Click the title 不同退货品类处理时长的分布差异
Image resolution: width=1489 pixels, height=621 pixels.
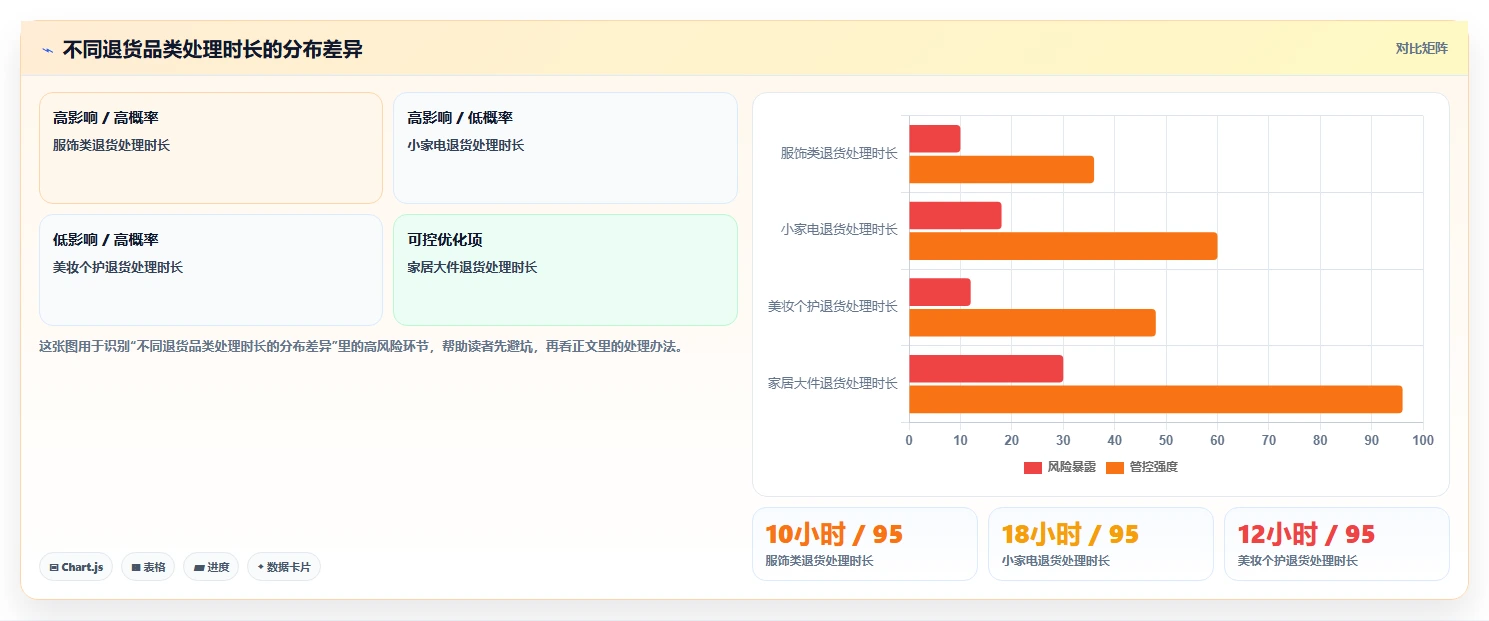212,49
